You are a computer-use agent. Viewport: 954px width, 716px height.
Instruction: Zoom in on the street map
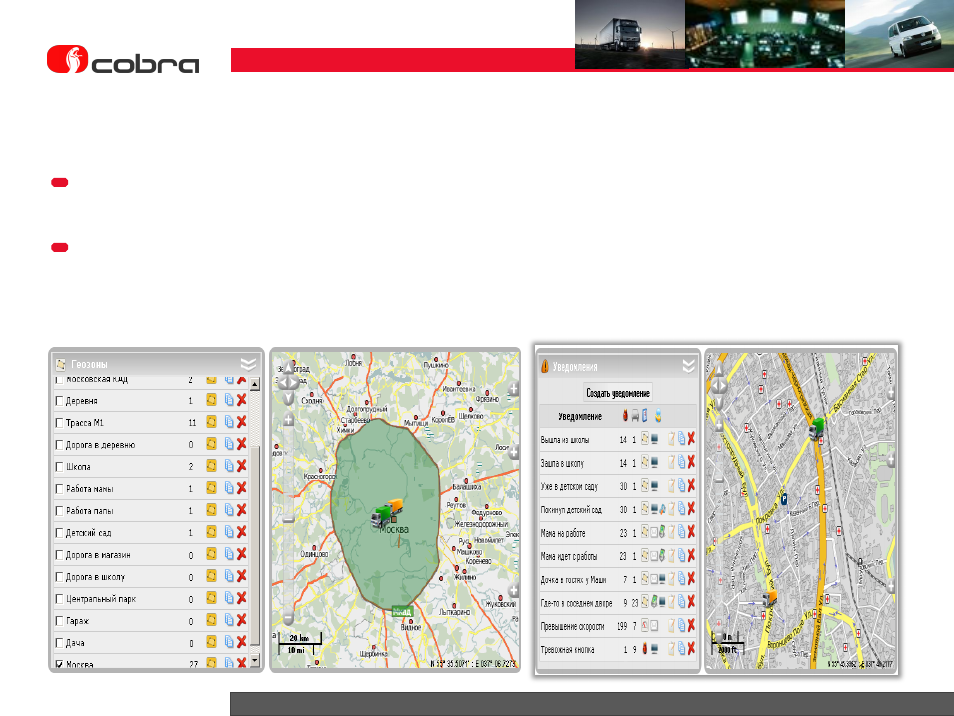pyautogui.click(x=720, y=425)
